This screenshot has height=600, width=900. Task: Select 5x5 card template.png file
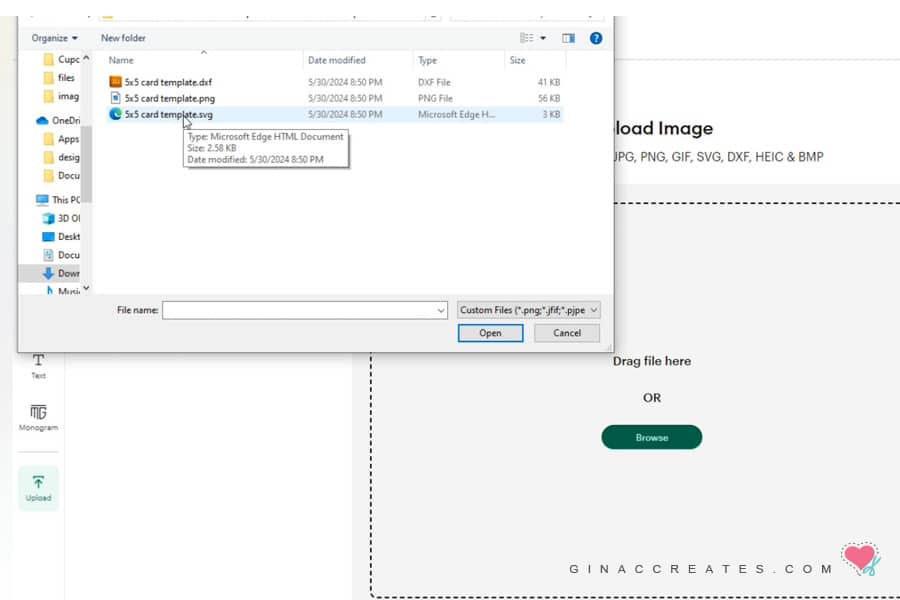[x=170, y=98]
